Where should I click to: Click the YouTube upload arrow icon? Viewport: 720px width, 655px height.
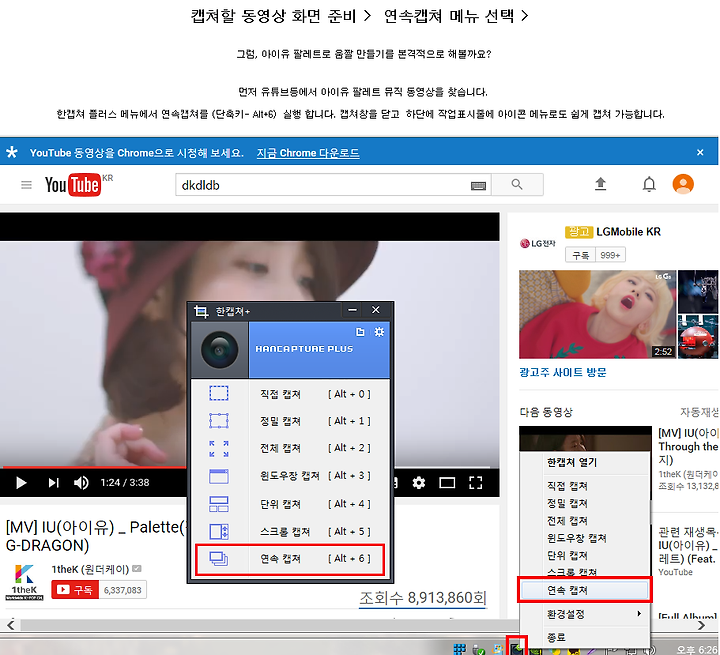click(600, 184)
